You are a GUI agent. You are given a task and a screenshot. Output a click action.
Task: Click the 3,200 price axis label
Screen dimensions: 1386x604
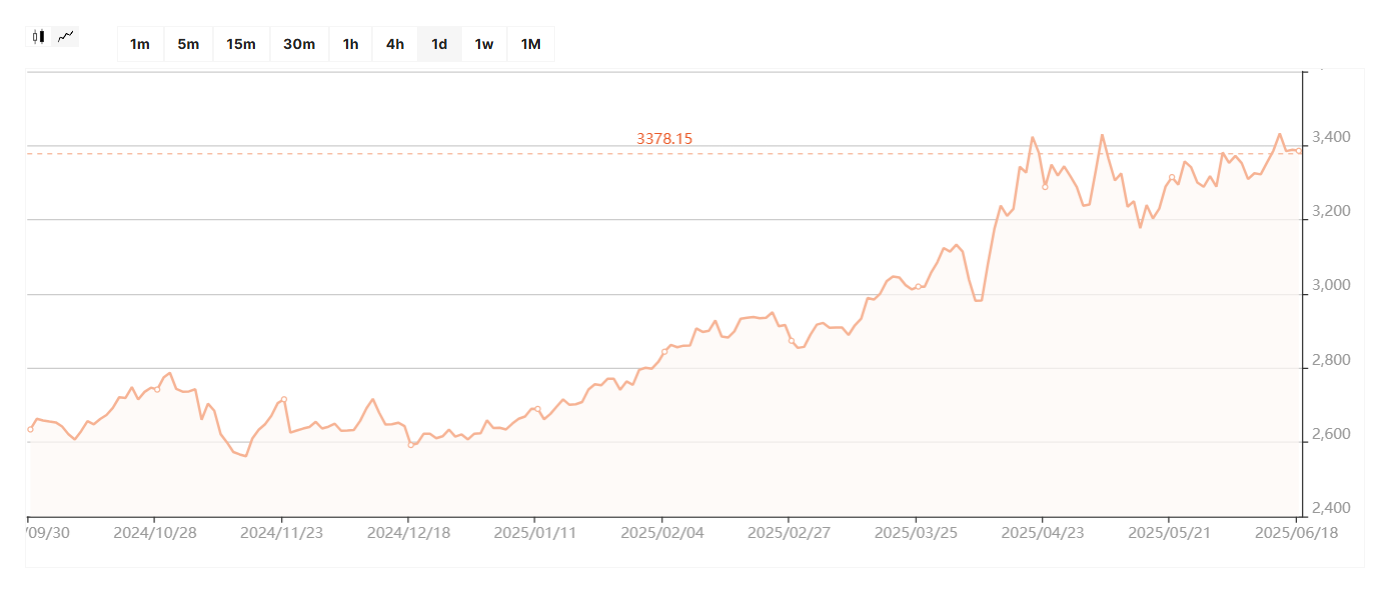tap(1332, 211)
